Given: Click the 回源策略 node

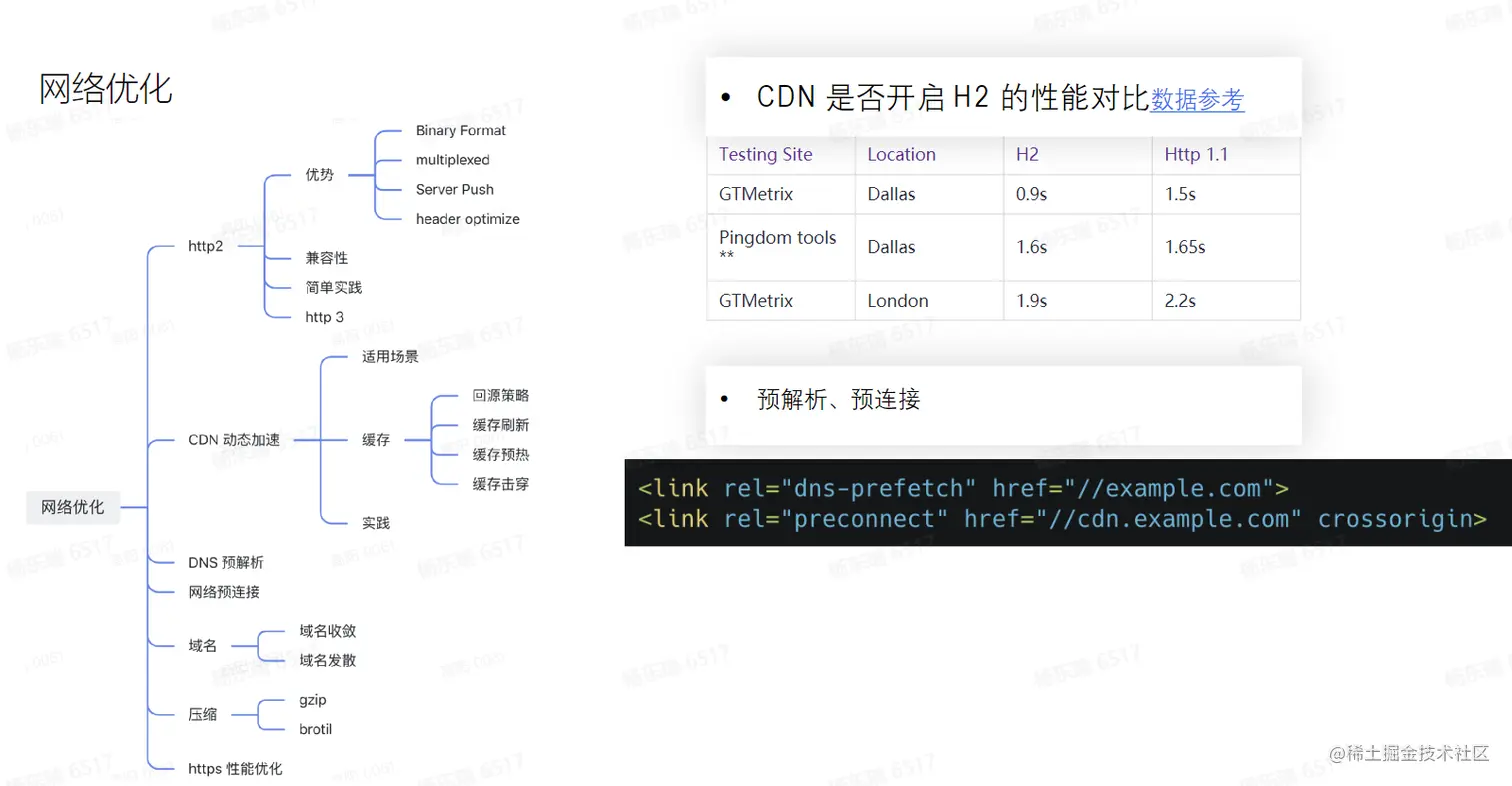Looking at the screenshot, I should click(501, 395).
